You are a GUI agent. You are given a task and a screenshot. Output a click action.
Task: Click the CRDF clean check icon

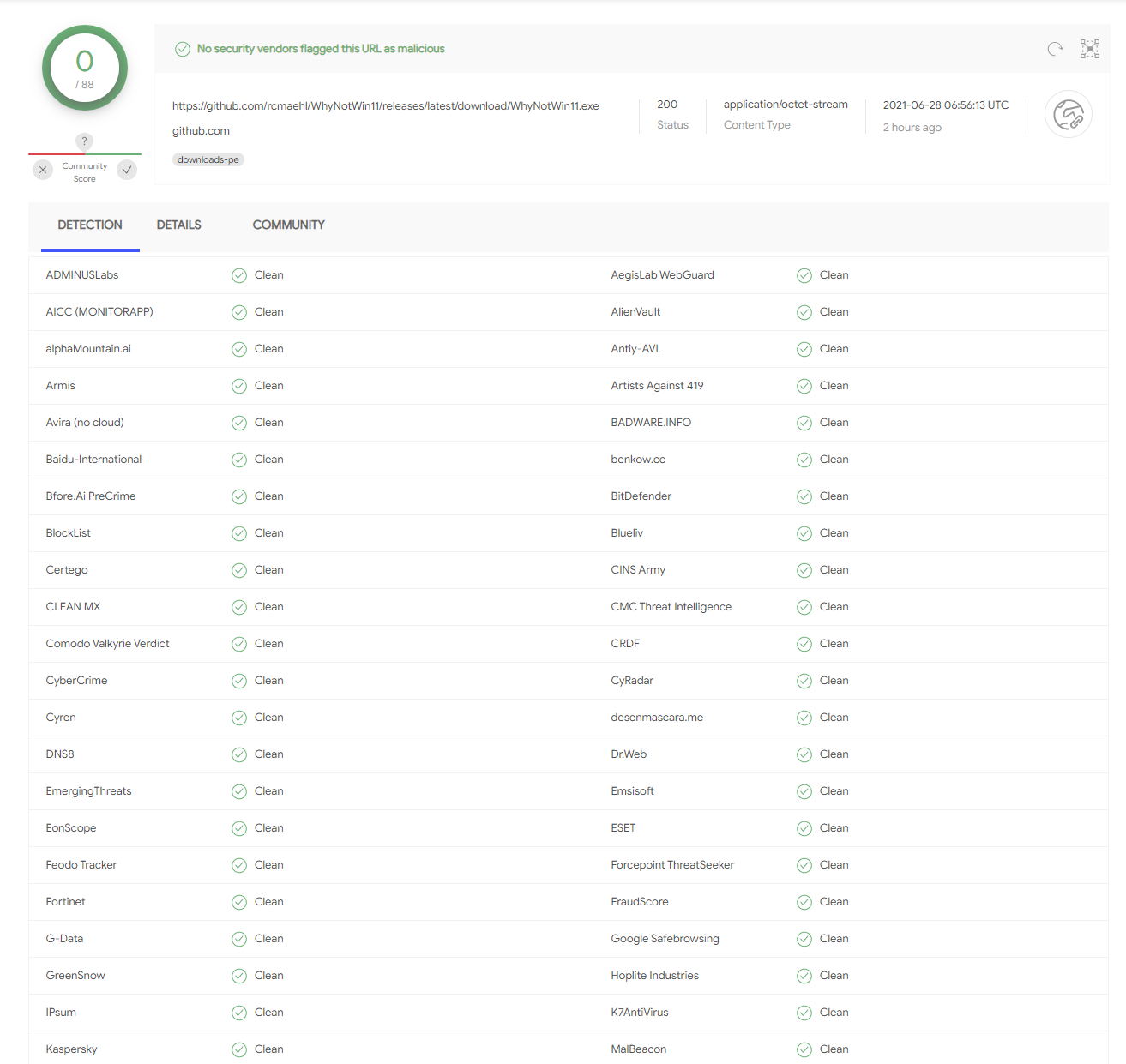804,644
